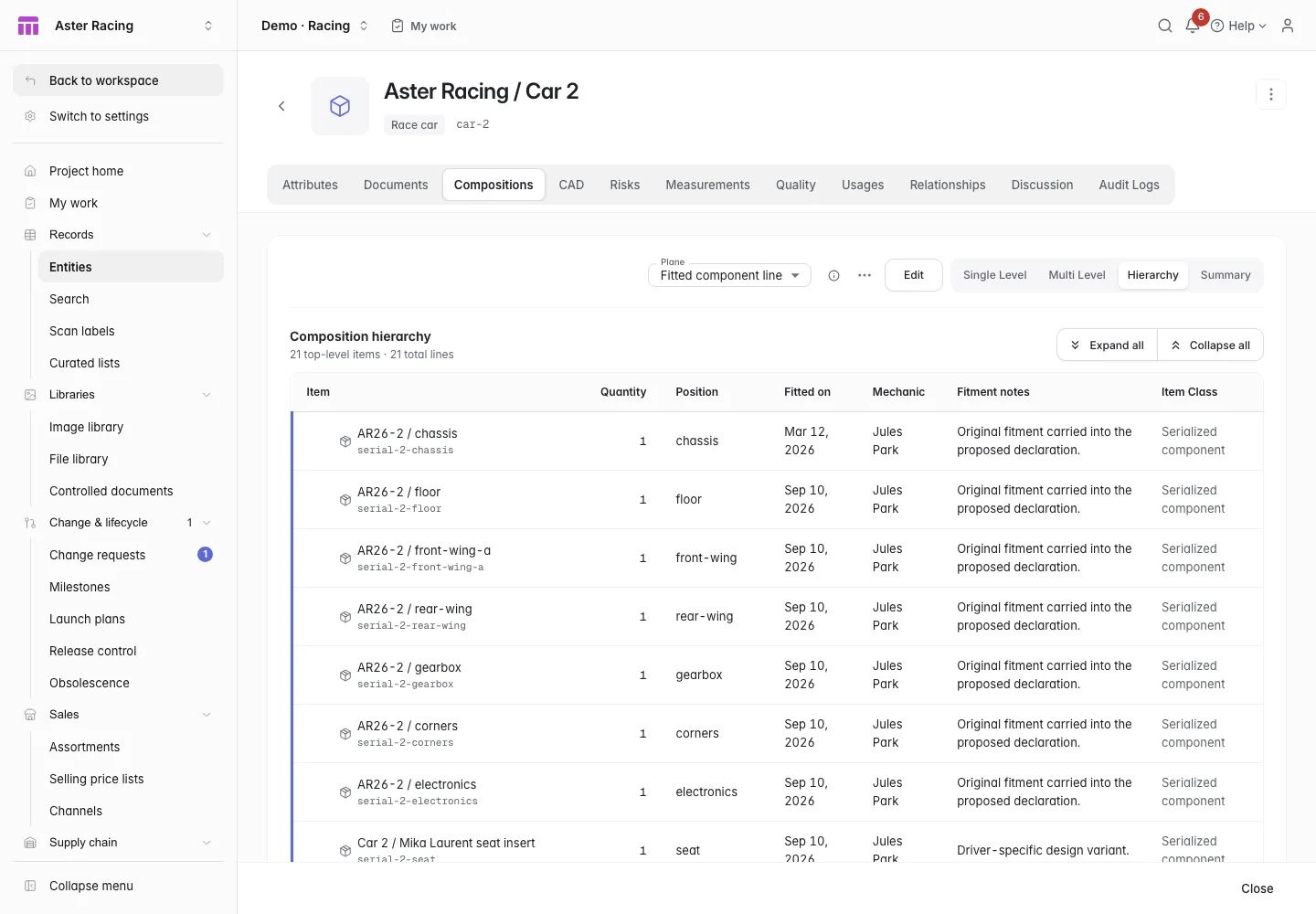Screen dimensions: 1316x914
Task: Open the Documents tab
Action: (396, 185)
